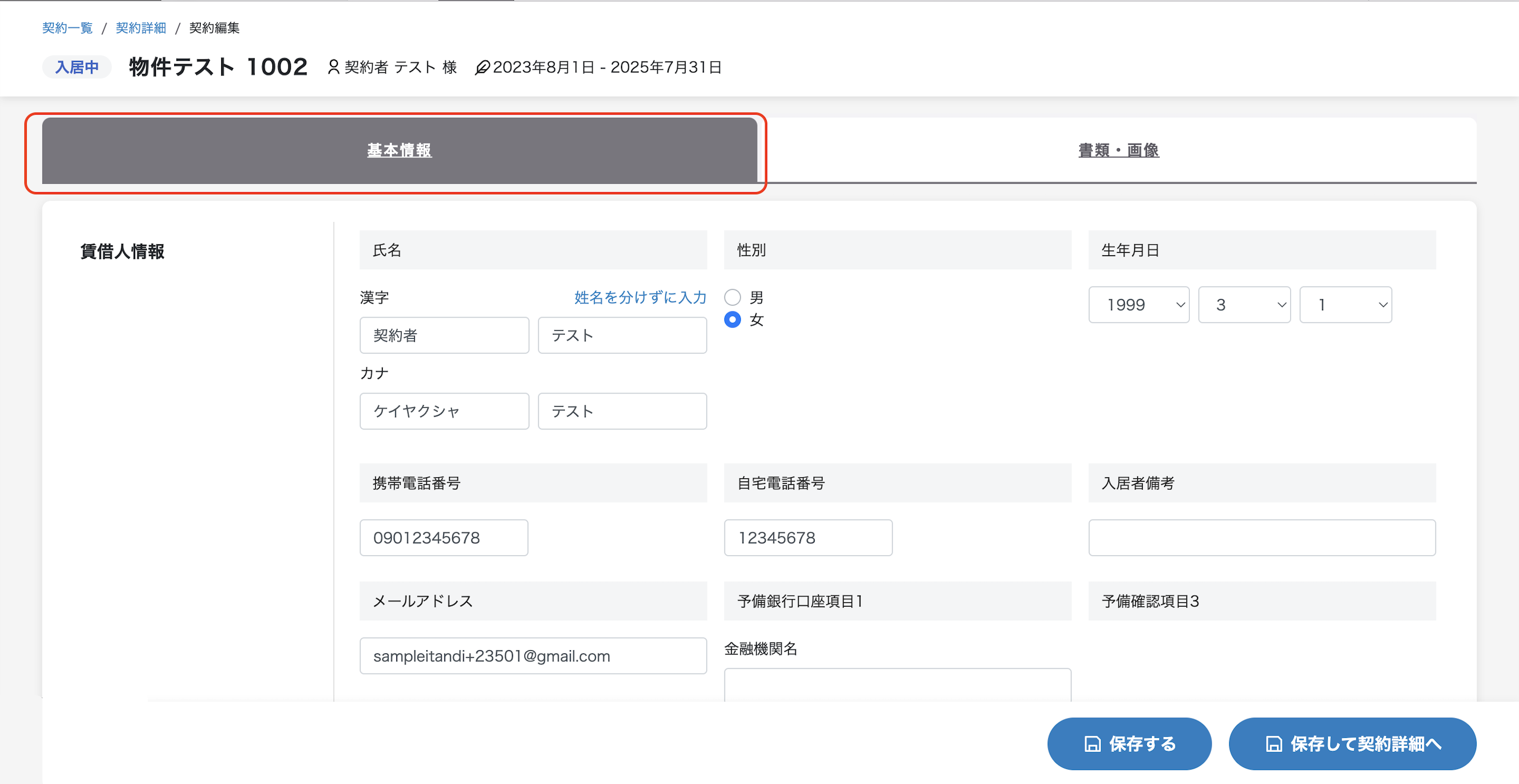Switch to the 書類・画像 tab

tap(1118, 150)
